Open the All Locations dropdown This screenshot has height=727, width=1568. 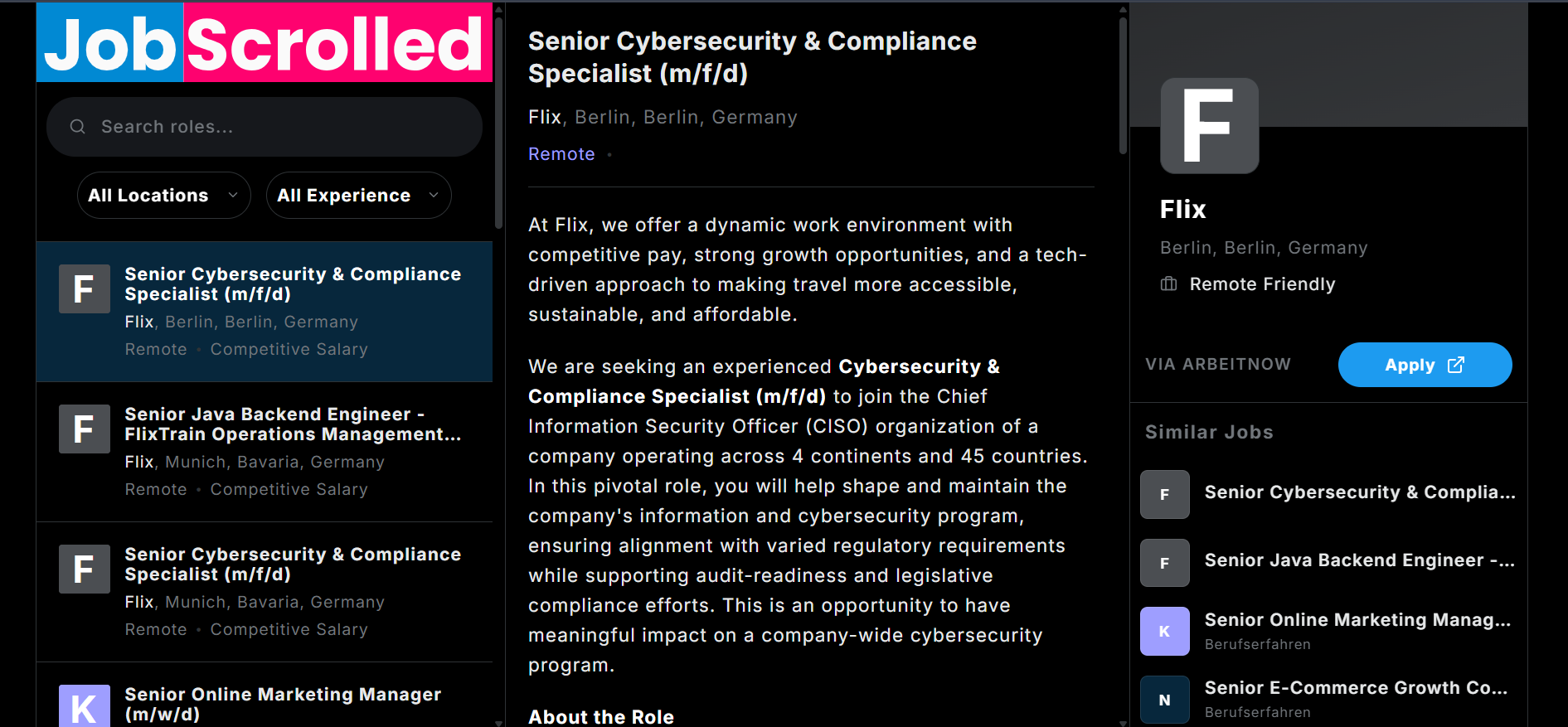coord(163,196)
